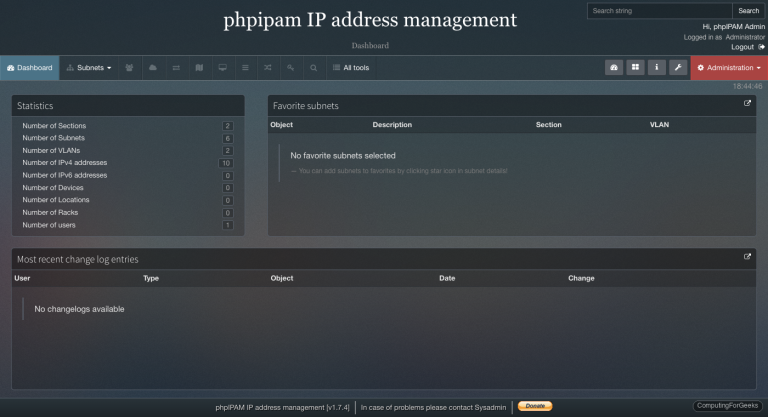
Task: Click the VLAN column header
Action: click(x=659, y=124)
